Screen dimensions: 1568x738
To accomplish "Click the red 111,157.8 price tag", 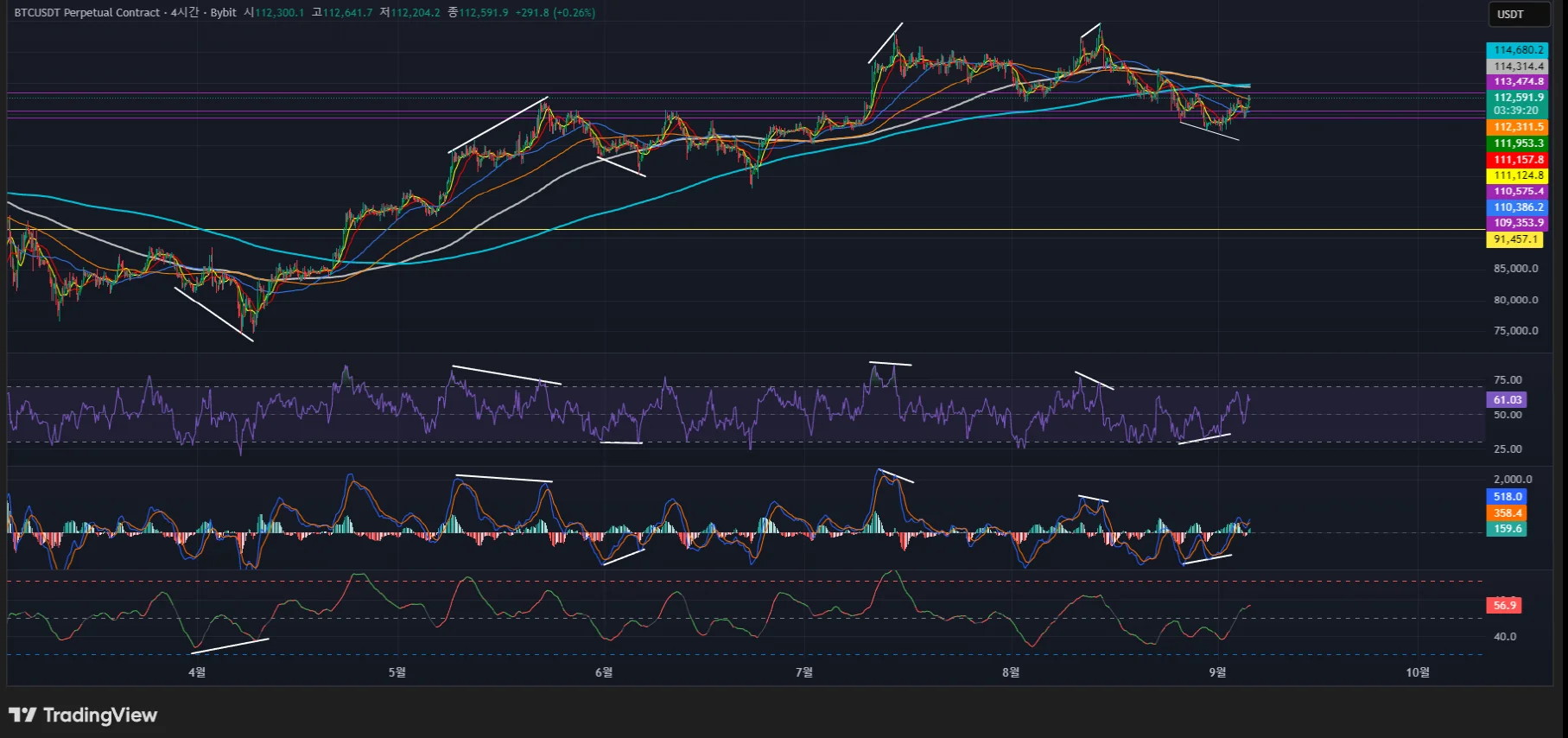I will [1518, 160].
